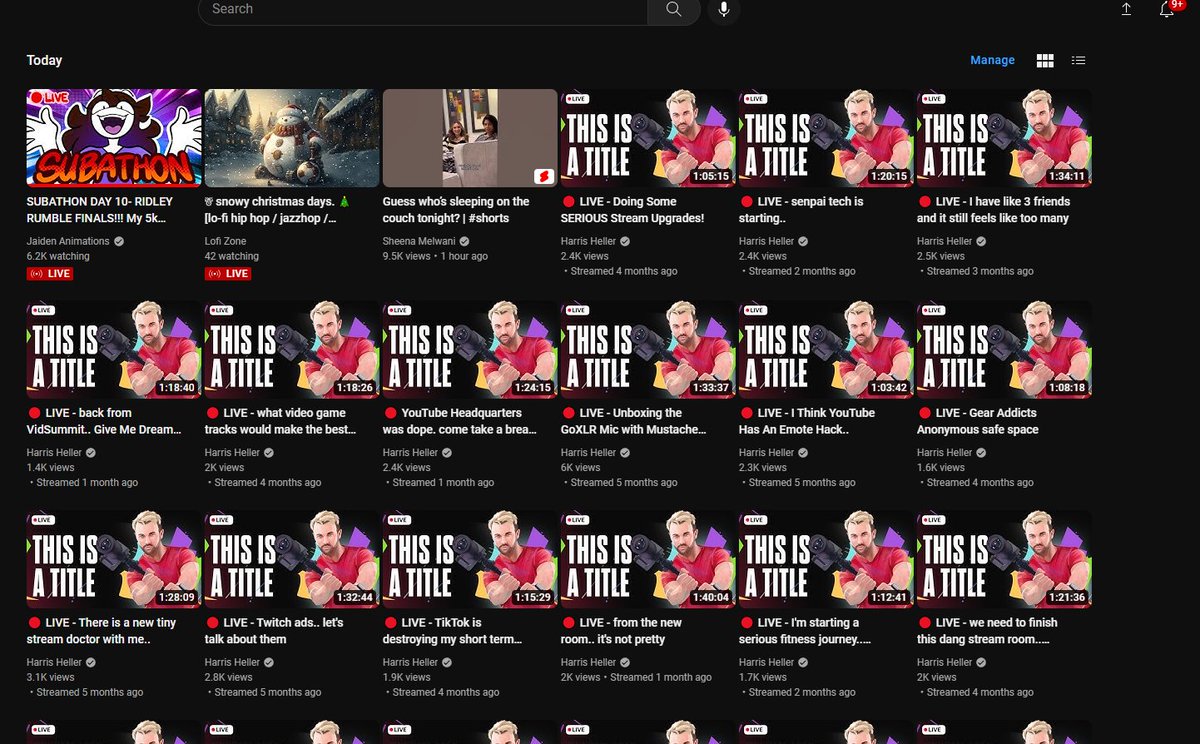Focus the Search input field
Viewport: 1200px width, 744px height.
423,10
